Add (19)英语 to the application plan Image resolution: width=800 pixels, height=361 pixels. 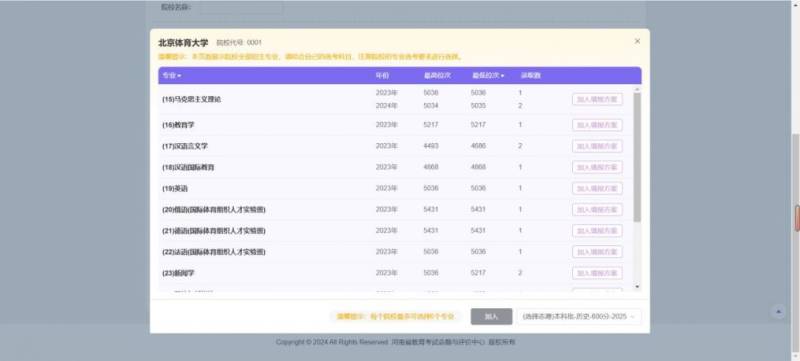click(597, 189)
